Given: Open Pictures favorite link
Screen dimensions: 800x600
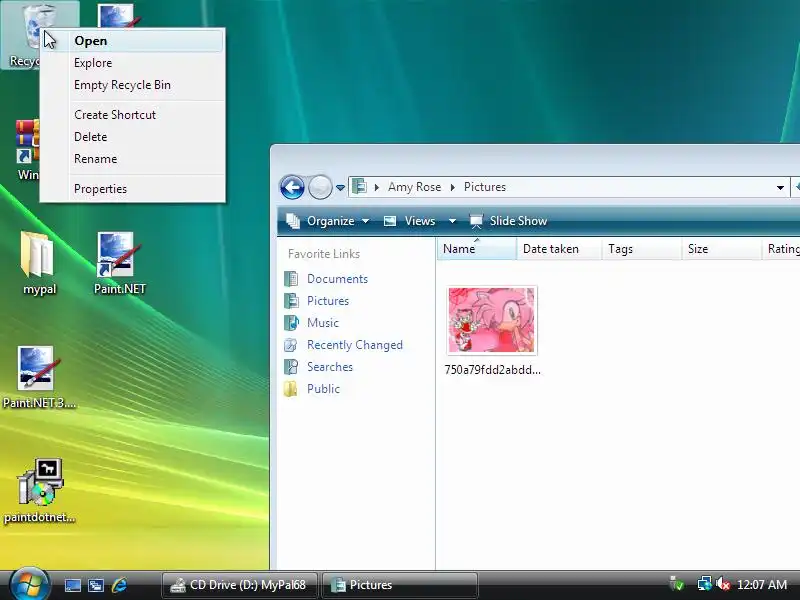Looking at the screenshot, I should click(328, 301).
